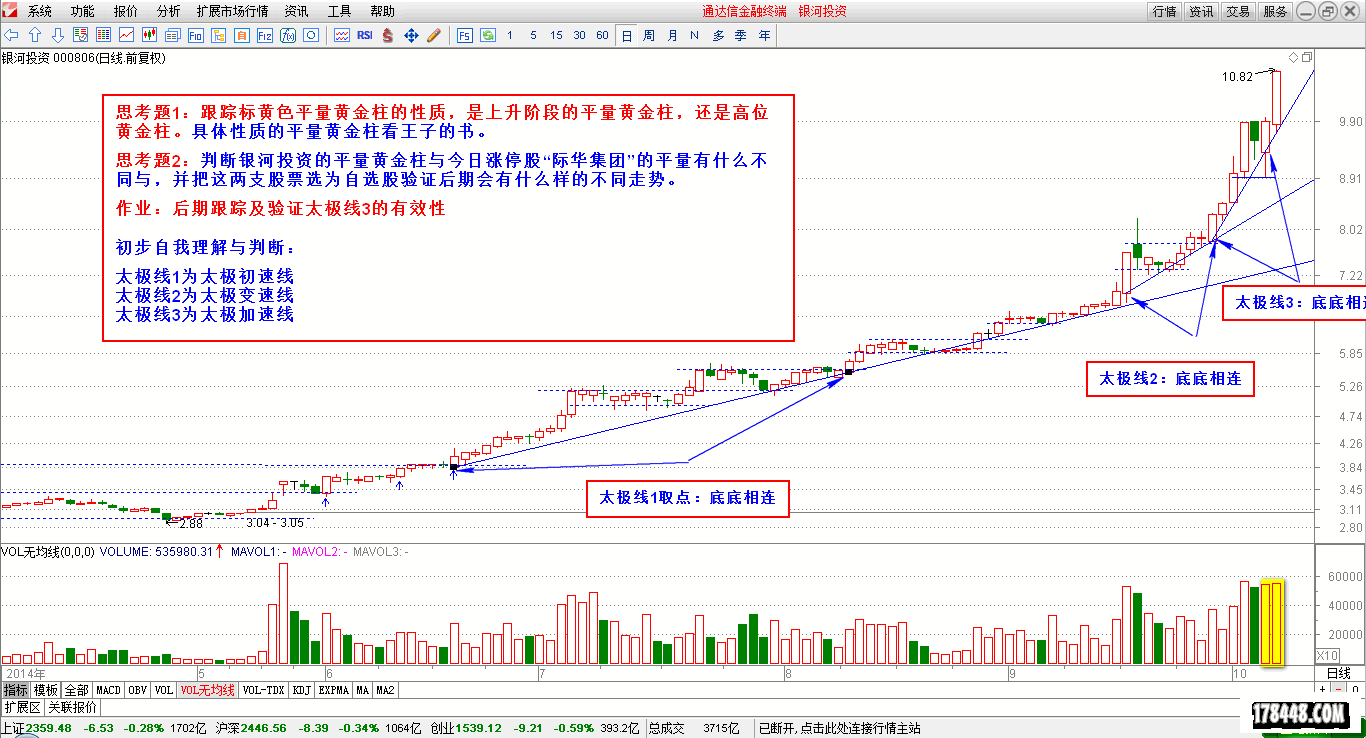Click the down arrow toolbar icon
This screenshot has height=738, width=1366.
(58, 35)
